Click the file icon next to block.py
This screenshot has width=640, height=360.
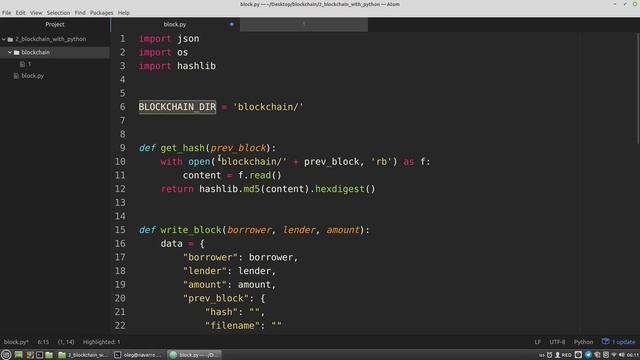point(16,76)
